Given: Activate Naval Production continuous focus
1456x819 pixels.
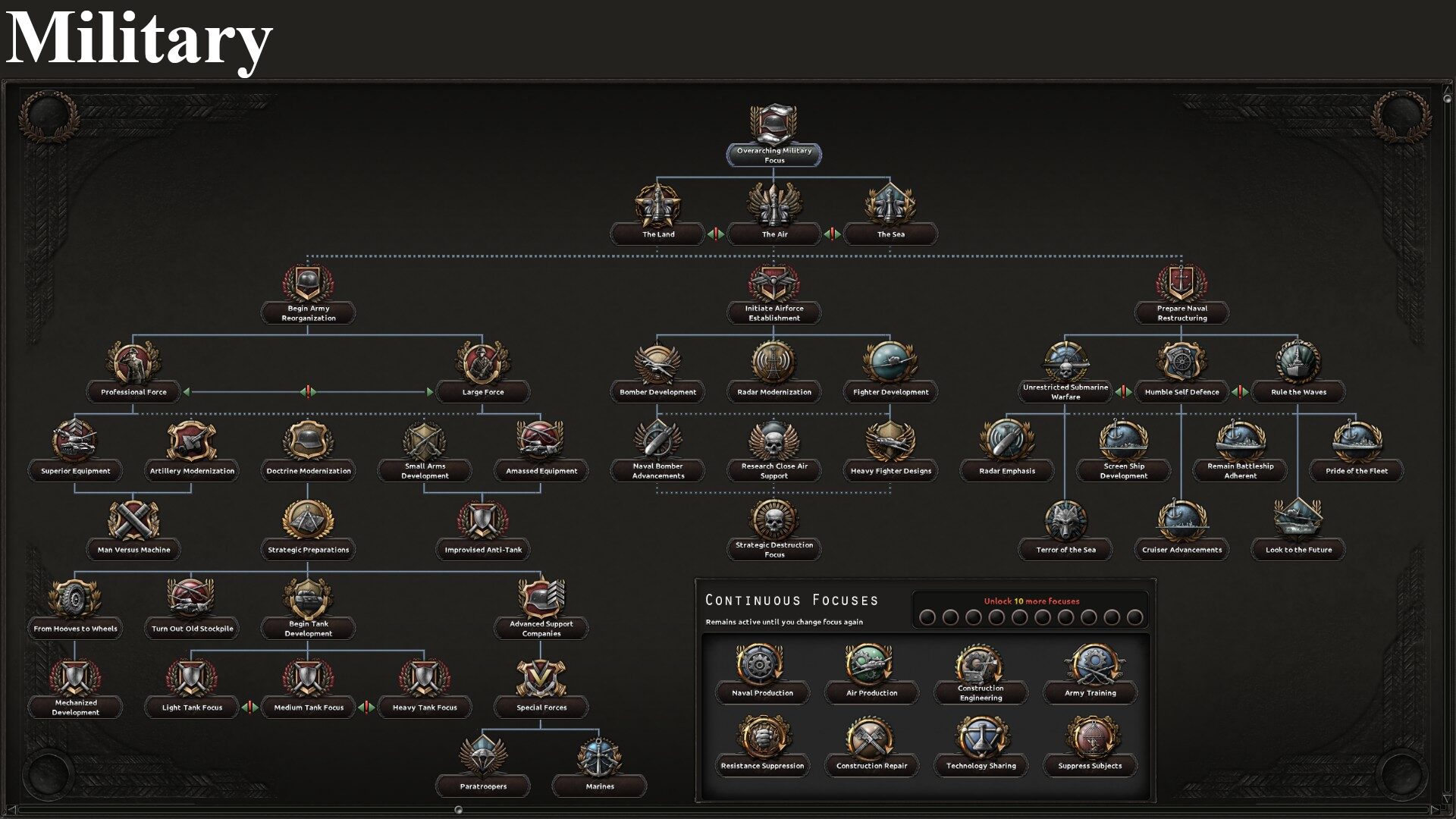Looking at the screenshot, I should [762, 673].
